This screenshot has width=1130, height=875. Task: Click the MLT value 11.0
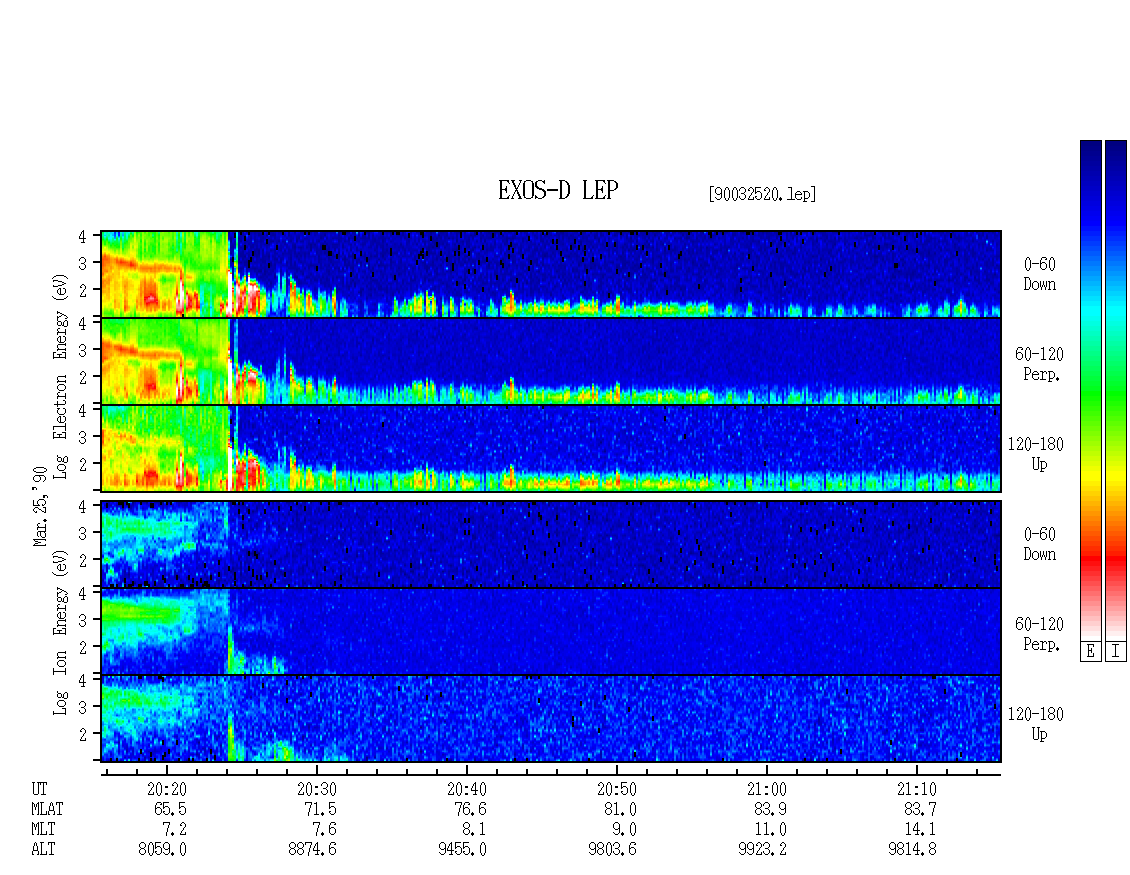pos(770,830)
